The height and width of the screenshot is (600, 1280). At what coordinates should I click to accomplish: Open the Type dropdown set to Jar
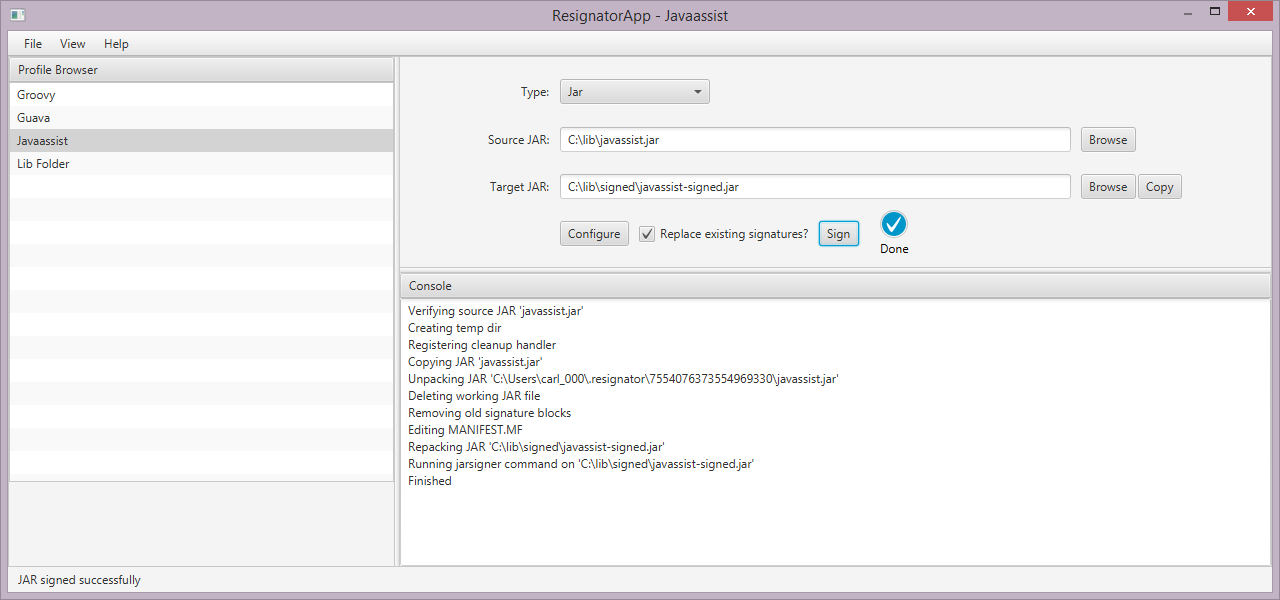coord(634,92)
